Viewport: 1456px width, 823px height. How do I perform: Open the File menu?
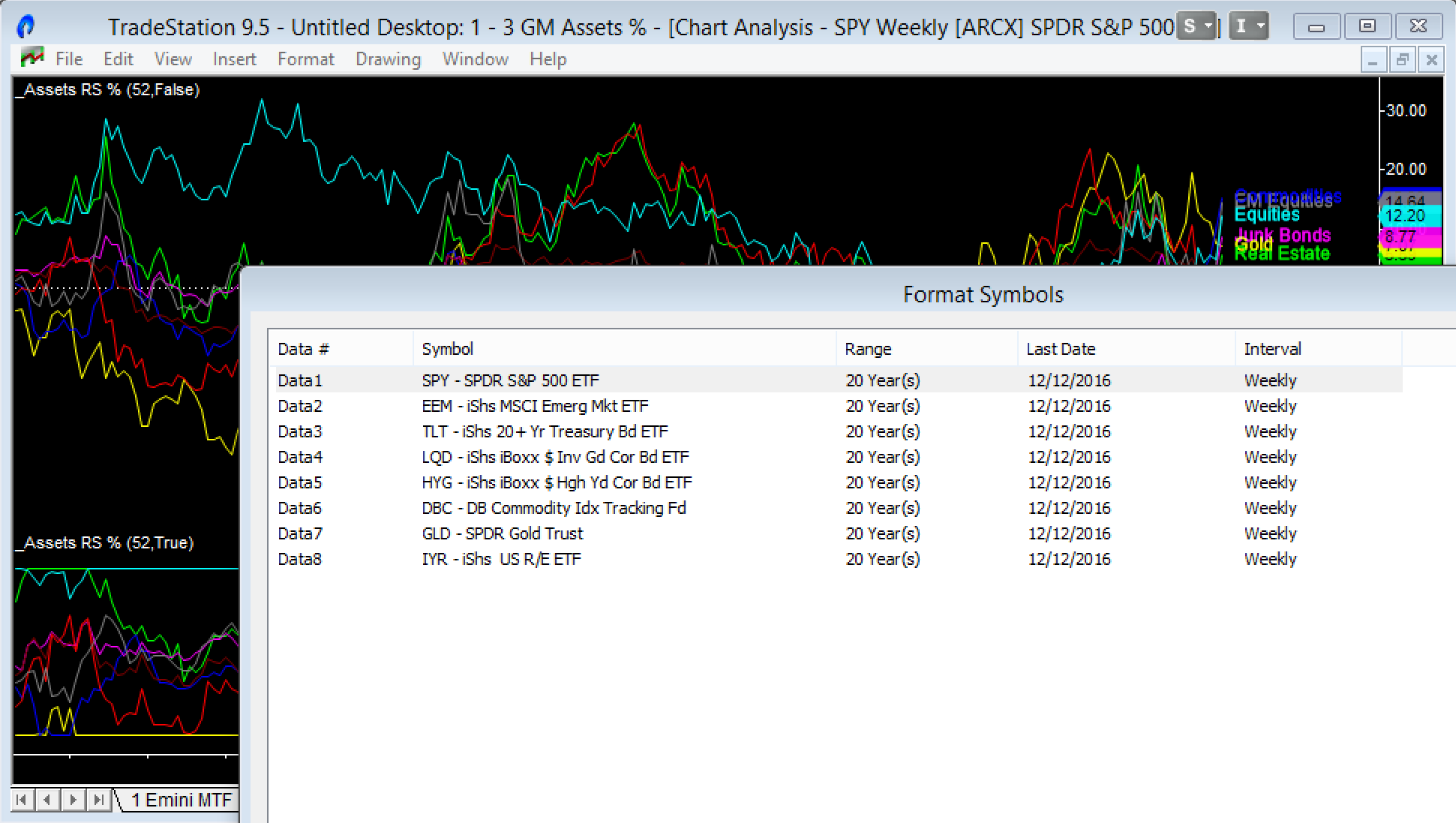point(69,59)
